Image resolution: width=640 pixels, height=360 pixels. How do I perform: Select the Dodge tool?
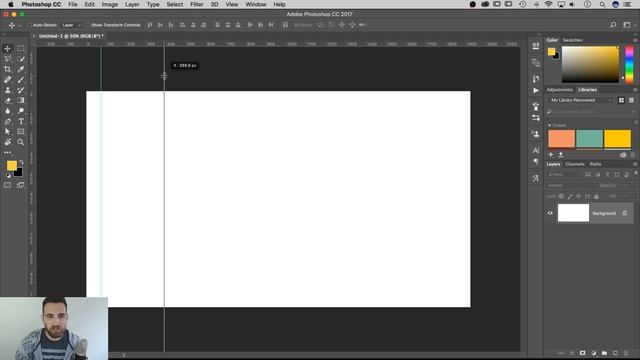(x=20, y=111)
